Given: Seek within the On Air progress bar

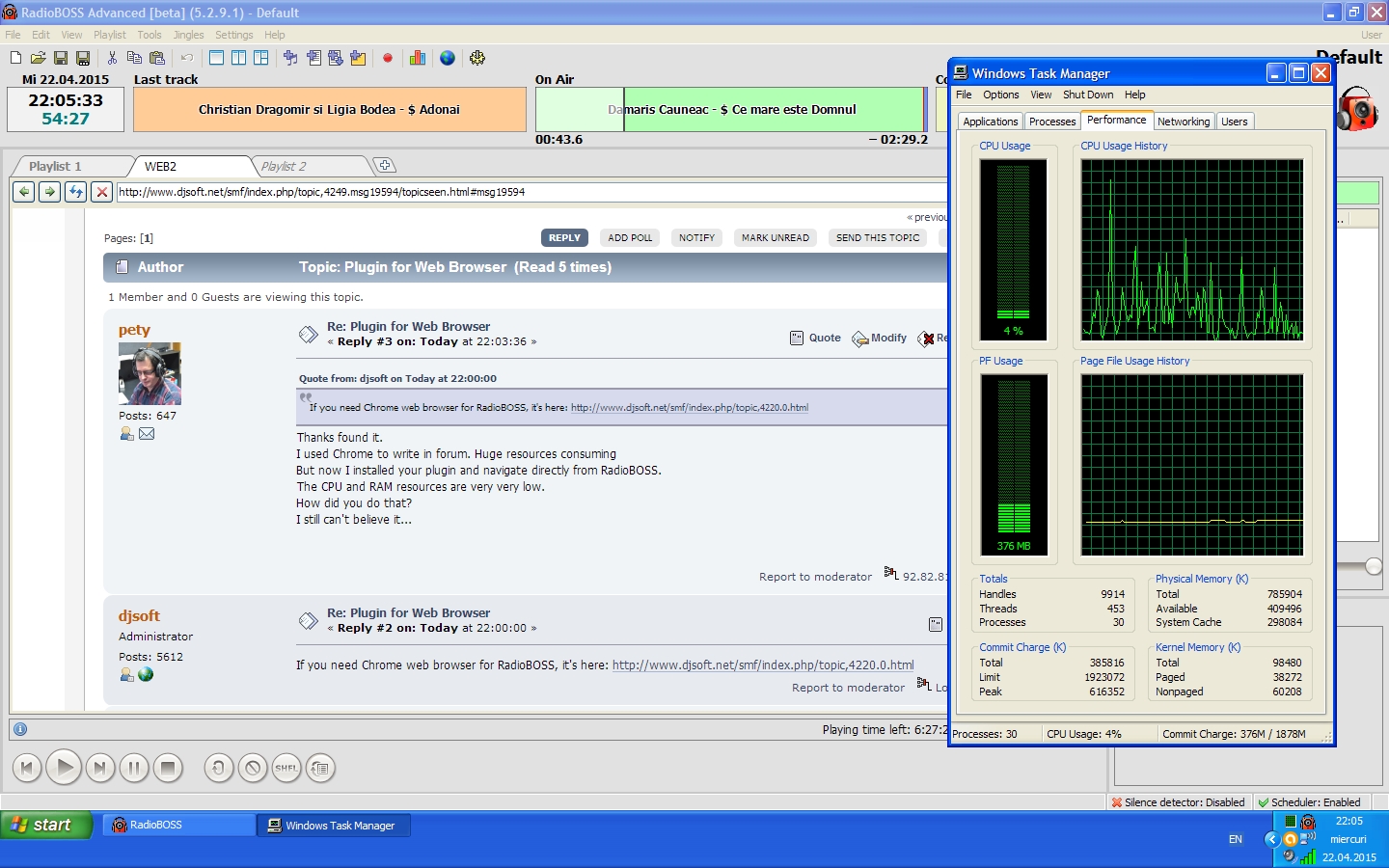Looking at the screenshot, I should (731, 109).
